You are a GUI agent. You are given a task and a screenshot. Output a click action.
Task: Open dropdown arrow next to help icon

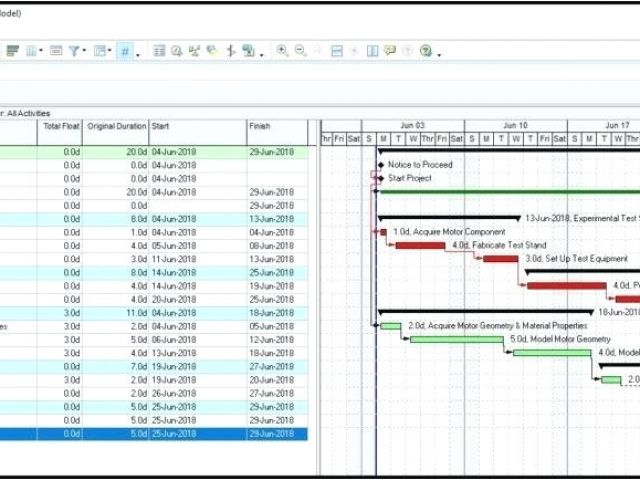coord(438,52)
